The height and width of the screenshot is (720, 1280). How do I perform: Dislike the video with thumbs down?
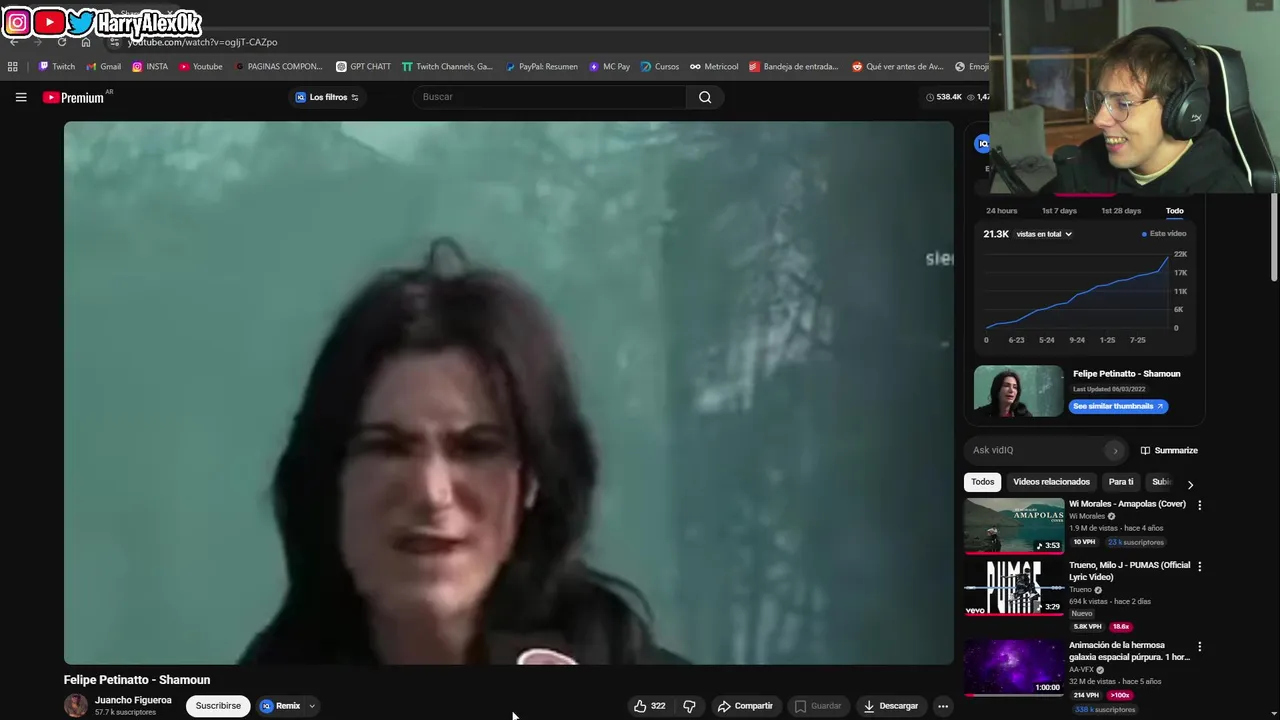point(689,706)
